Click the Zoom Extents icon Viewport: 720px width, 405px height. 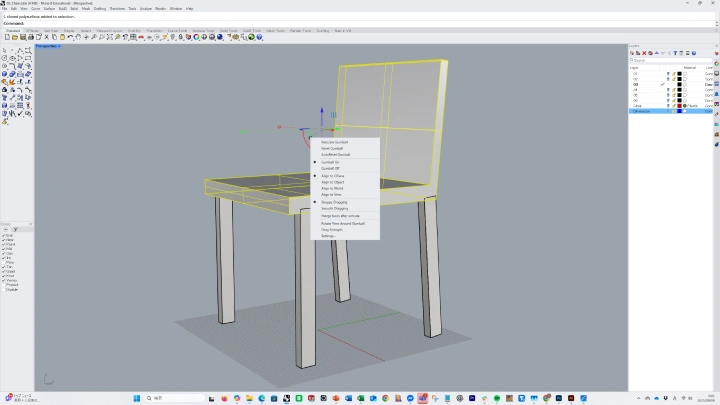(x=110, y=37)
